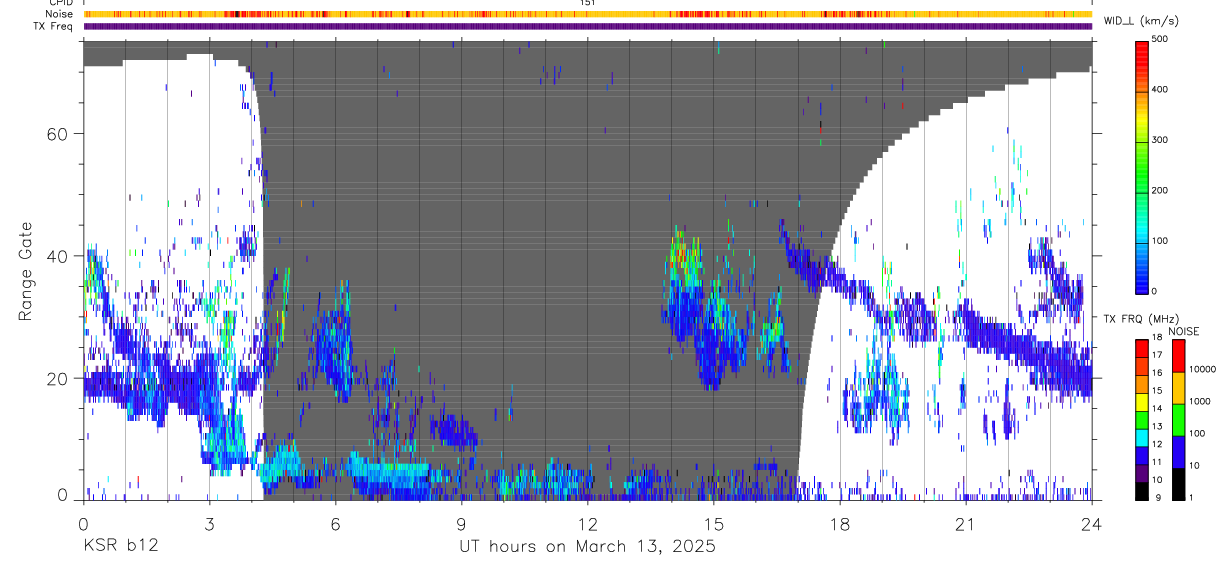The image size is (1228, 567).
Task: Click the purple TX Freq strip
Action: click(587, 26)
